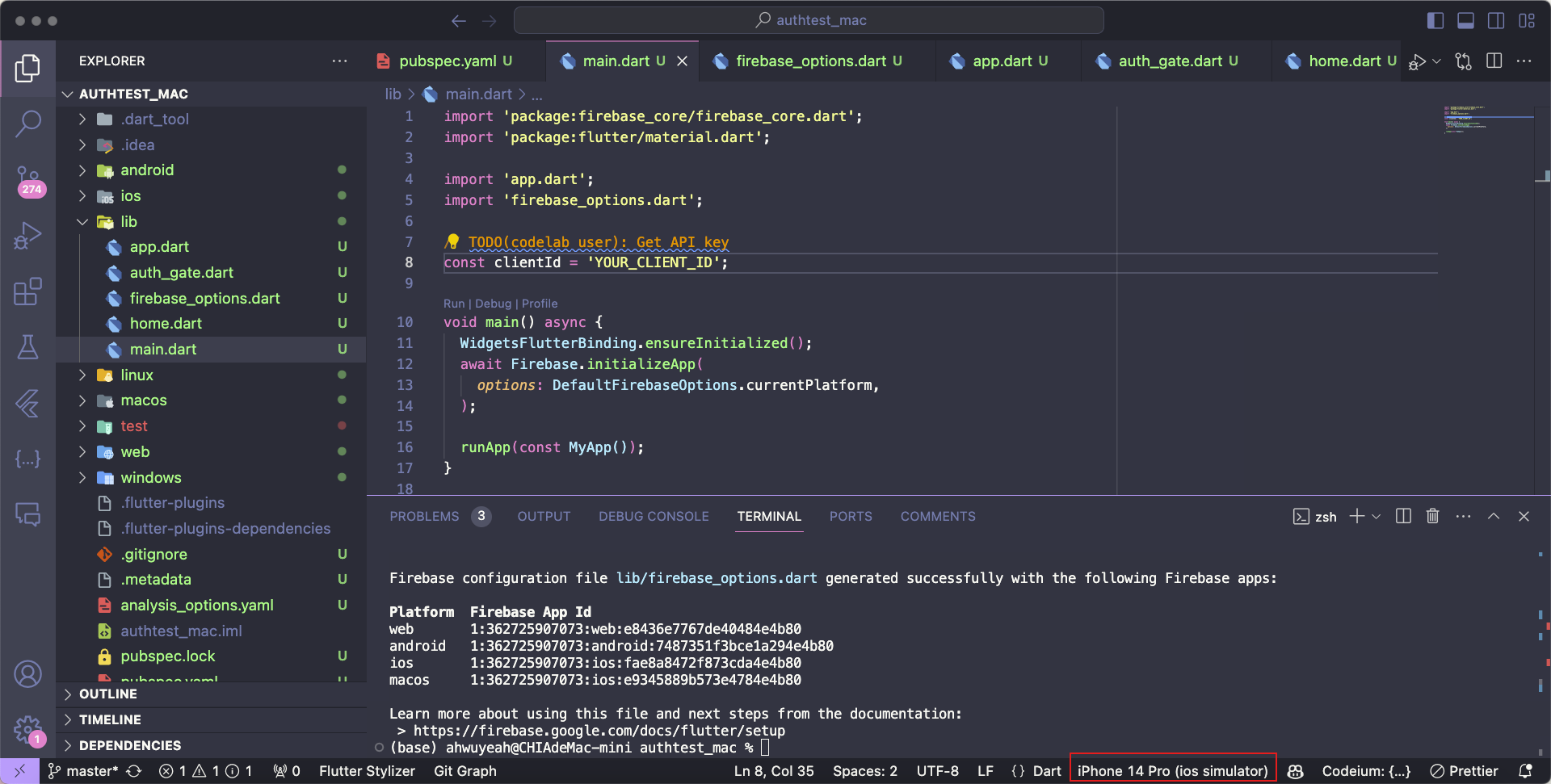Toggle the bottom panel visibility

tap(1465, 20)
